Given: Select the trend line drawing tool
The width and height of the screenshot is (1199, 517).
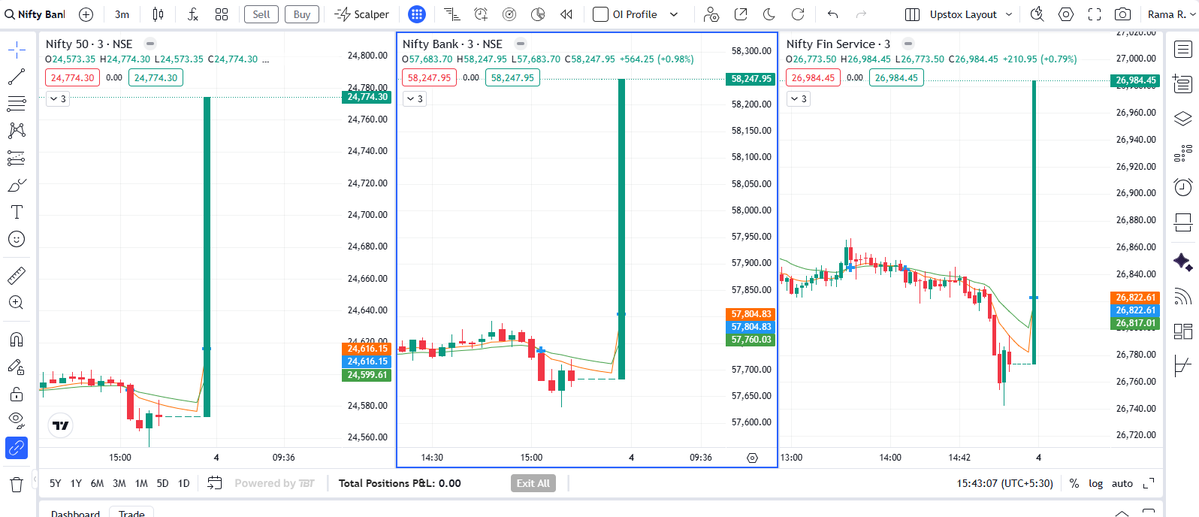Looking at the screenshot, I should 17,76.
